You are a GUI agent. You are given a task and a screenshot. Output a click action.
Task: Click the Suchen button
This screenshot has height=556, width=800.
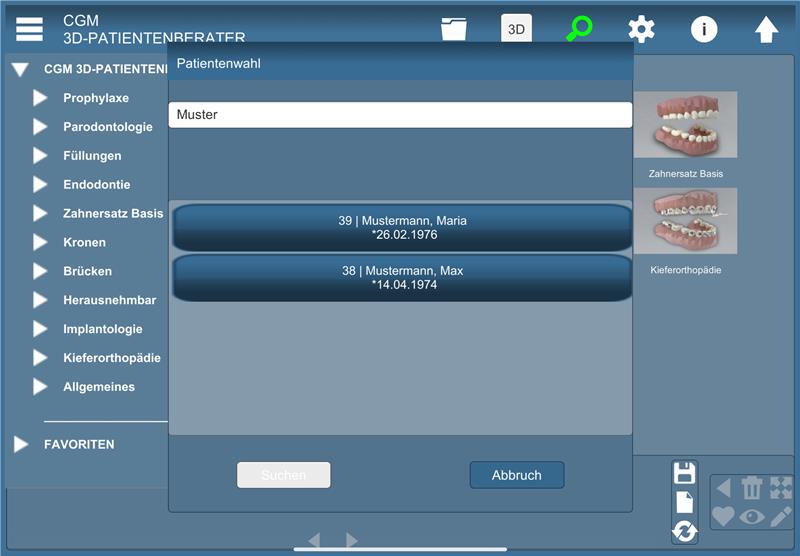point(284,475)
